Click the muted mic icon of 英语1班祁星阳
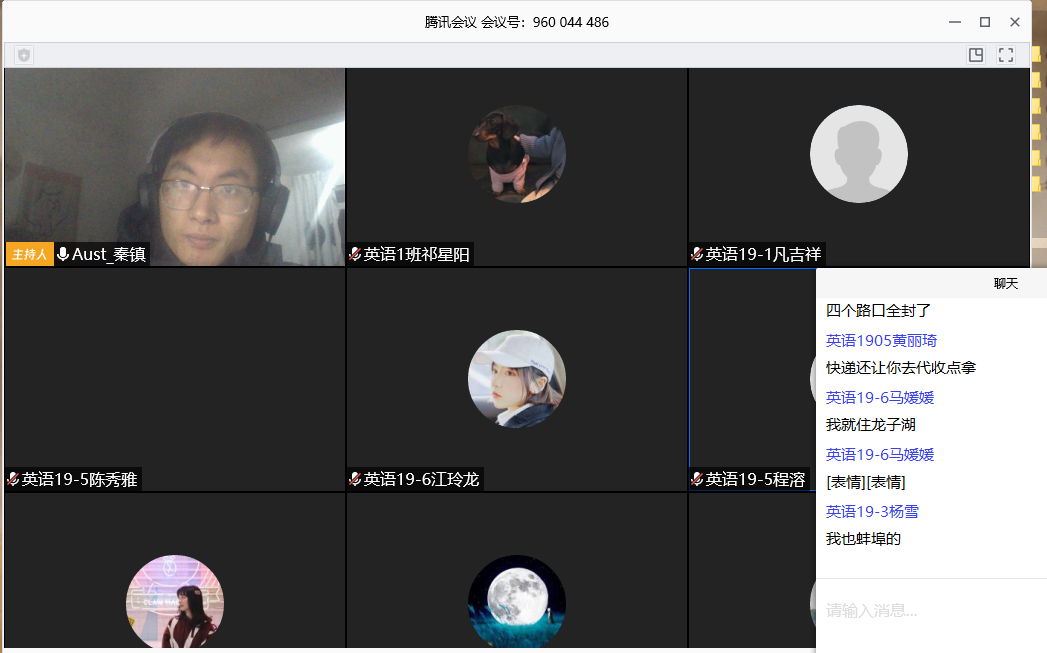Screen dimensions: 1047x653 [x=355, y=255]
